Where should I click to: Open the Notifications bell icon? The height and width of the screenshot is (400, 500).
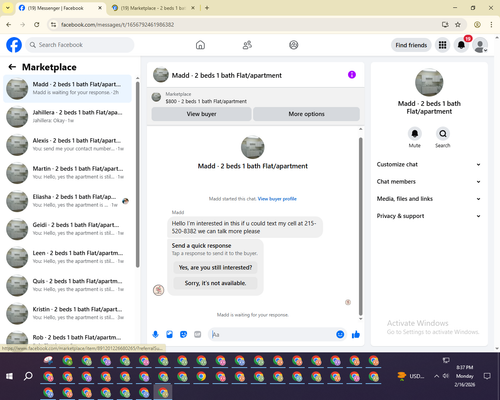coord(461,45)
